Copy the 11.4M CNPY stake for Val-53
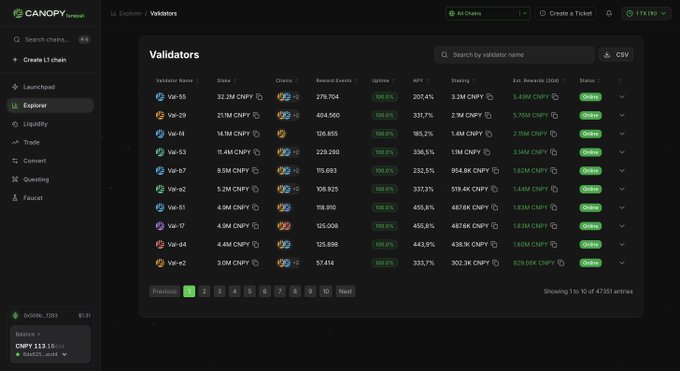Screen dimensions: 680x371 (257, 152)
